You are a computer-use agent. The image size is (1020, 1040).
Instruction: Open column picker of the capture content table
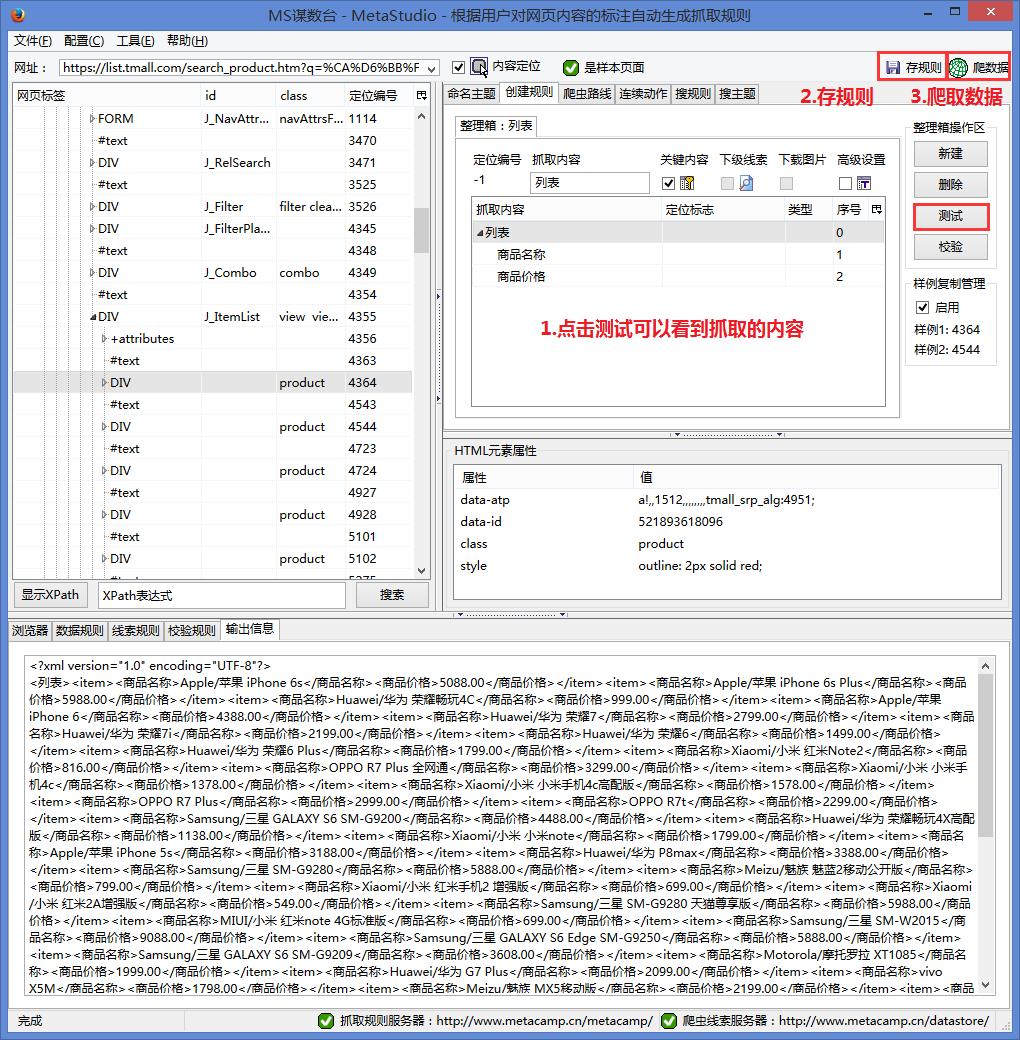coord(877,210)
